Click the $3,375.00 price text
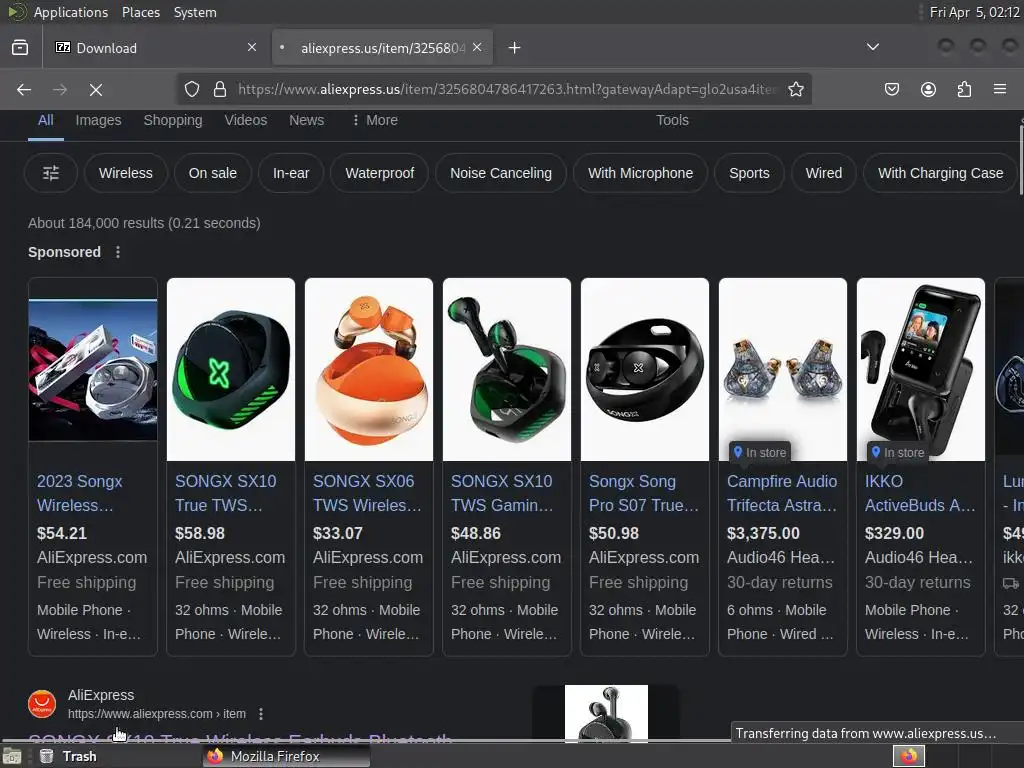The image size is (1024, 768). [763, 534]
